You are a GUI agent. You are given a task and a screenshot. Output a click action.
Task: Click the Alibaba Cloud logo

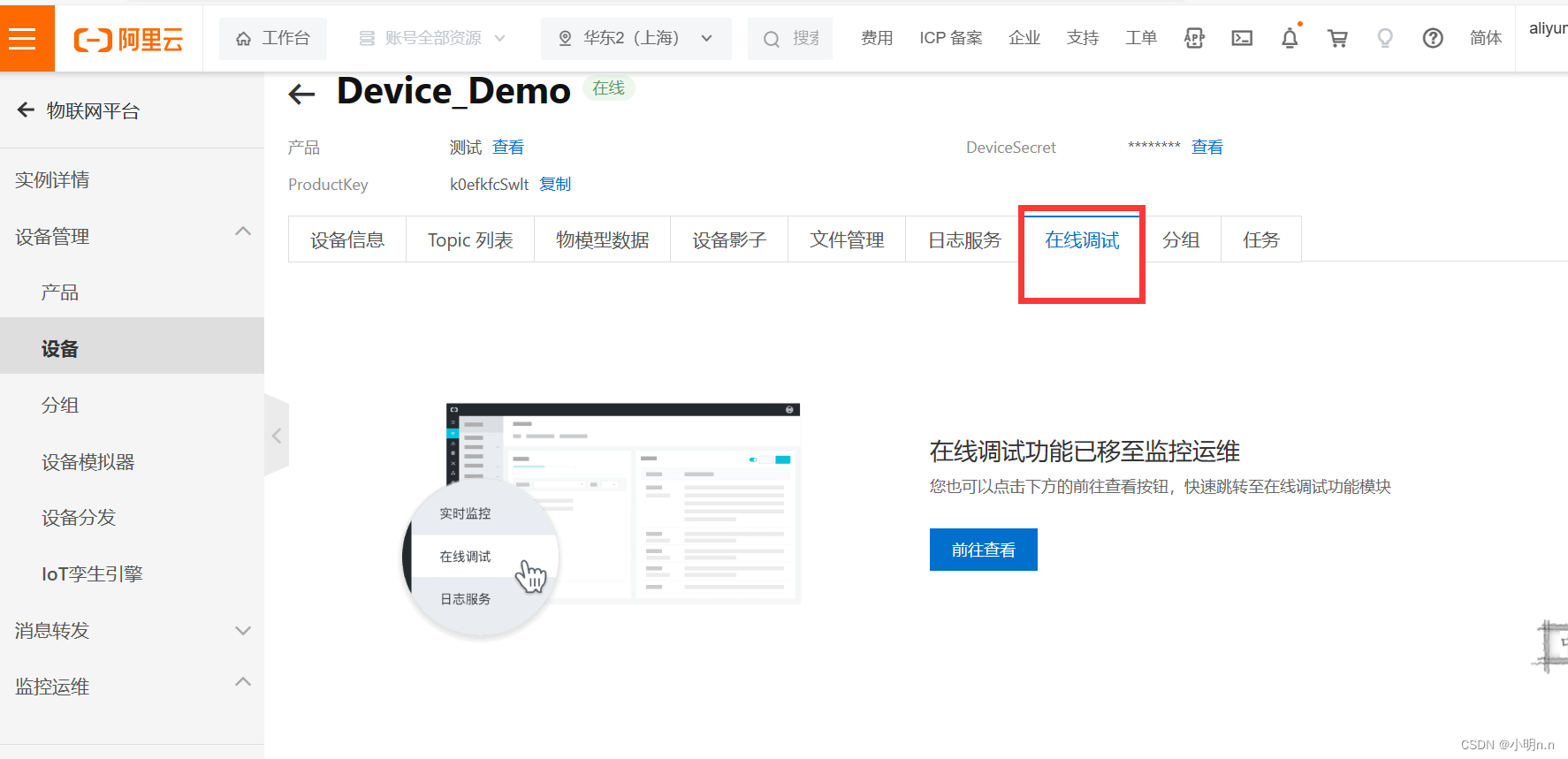point(129,40)
